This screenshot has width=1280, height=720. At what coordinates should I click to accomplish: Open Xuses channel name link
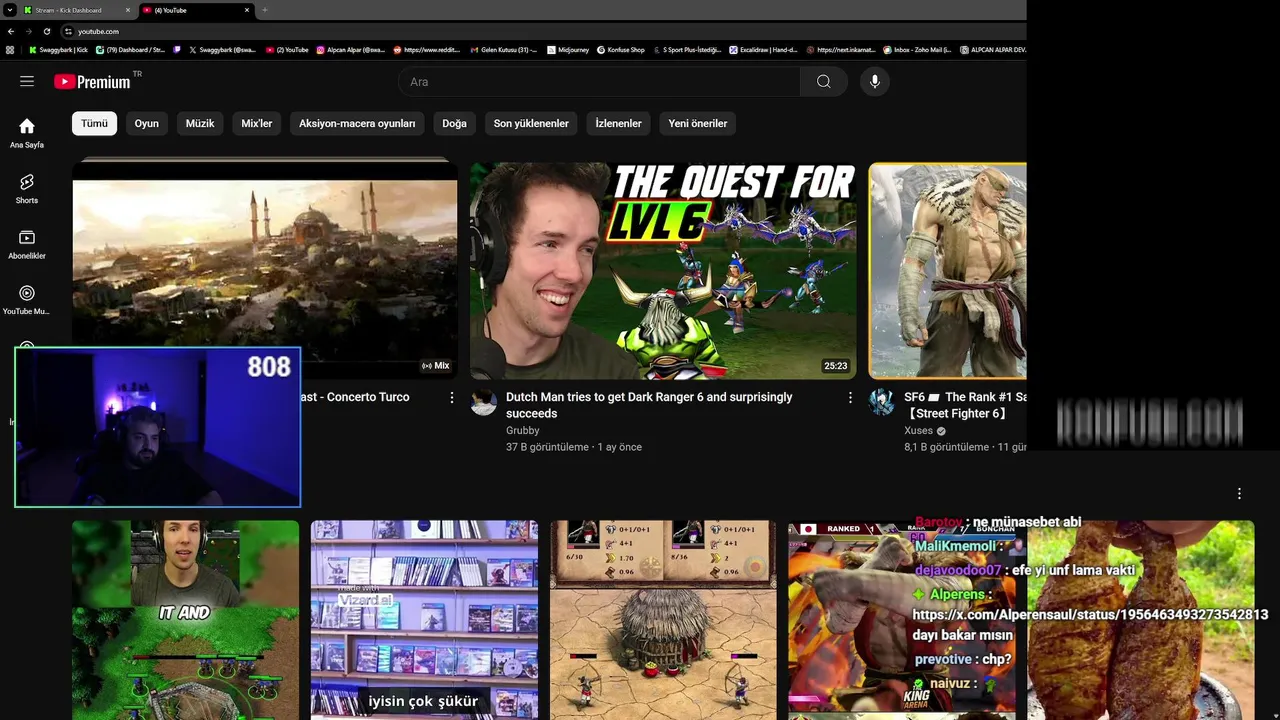(918, 430)
